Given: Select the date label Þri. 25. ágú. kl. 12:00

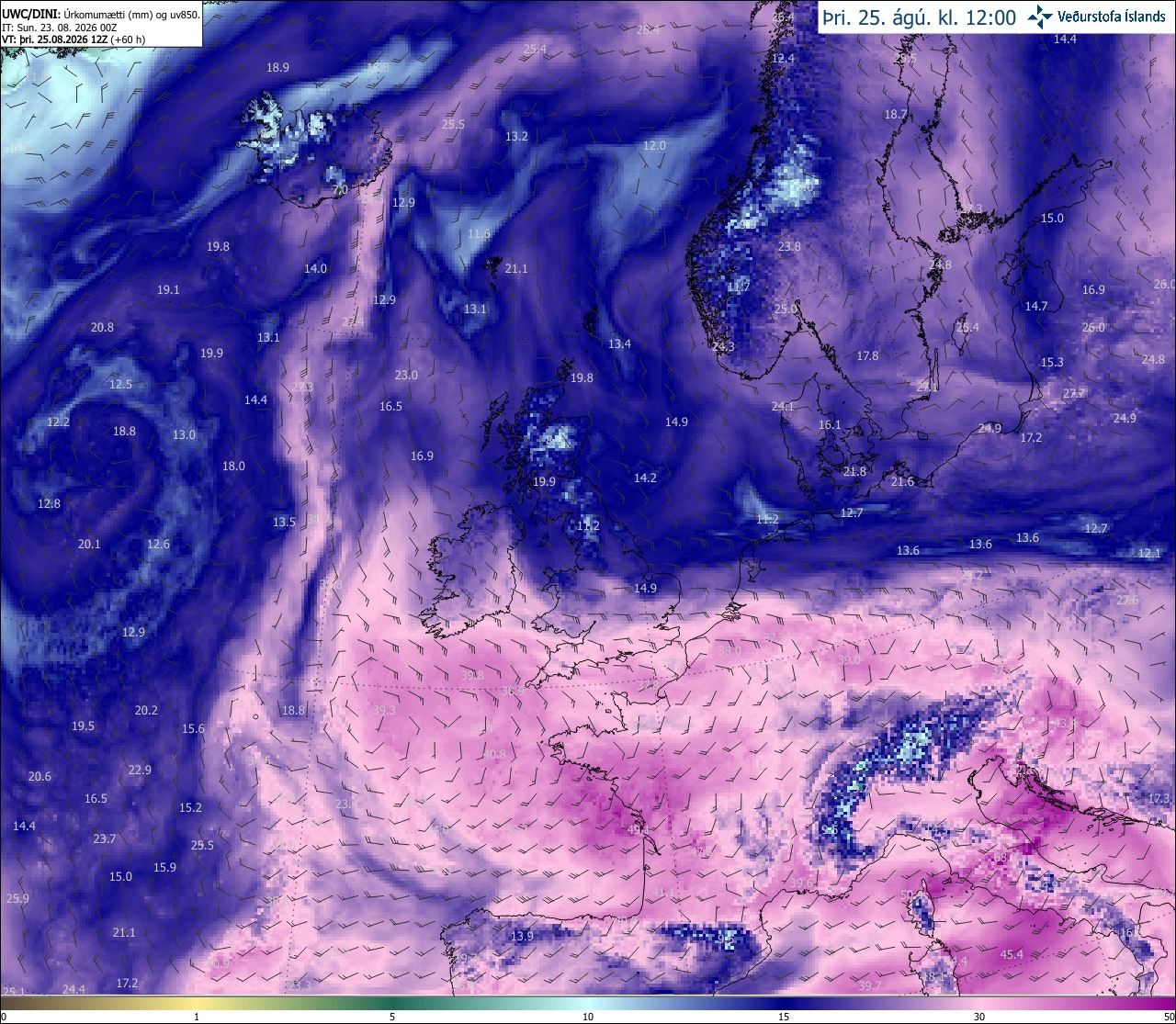Looking at the screenshot, I should [x=920, y=17].
